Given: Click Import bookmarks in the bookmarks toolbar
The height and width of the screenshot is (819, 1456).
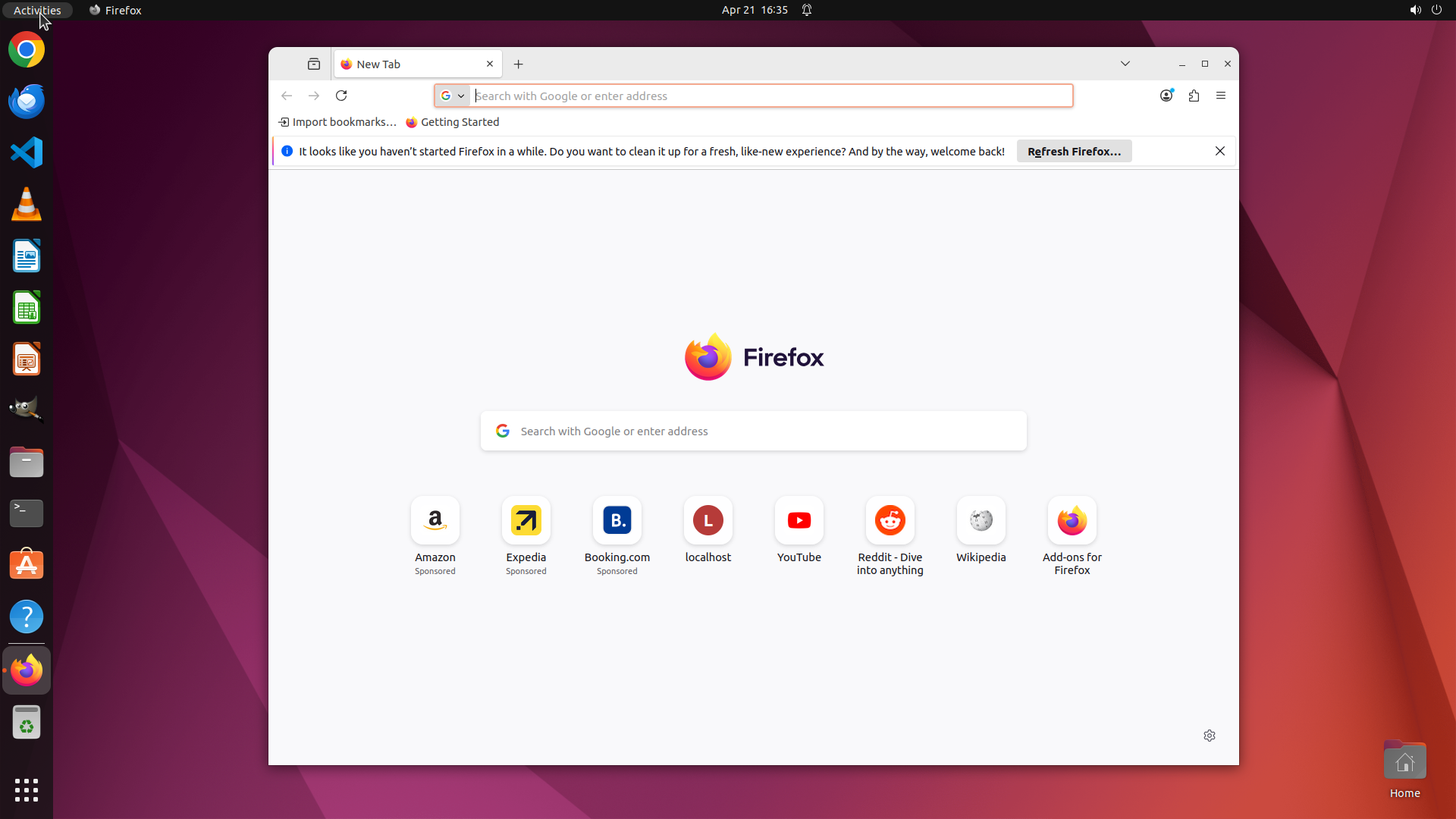Looking at the screenshot, I should click(337, 122).
